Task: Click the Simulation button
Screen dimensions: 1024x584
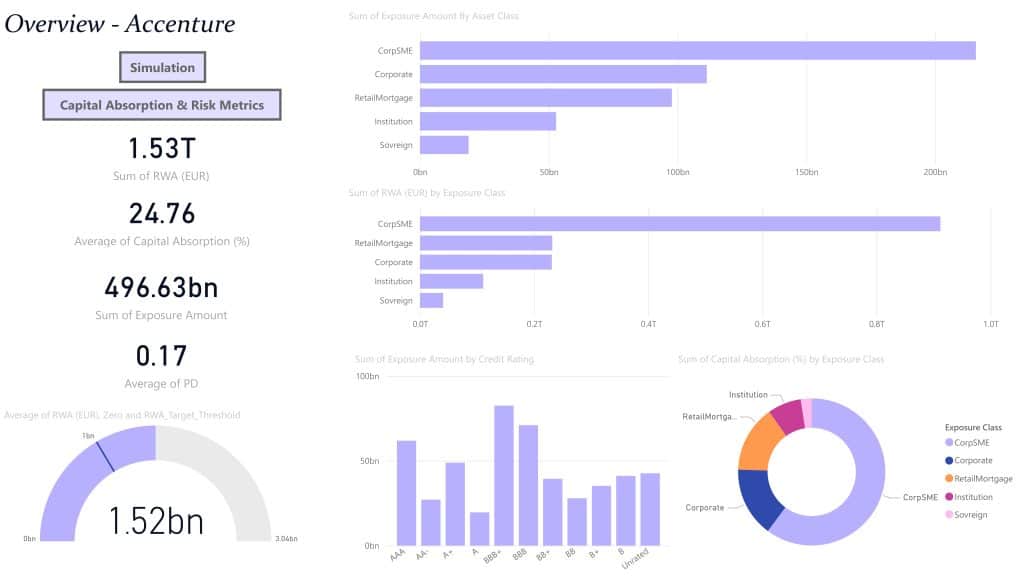Action: coord(163,67)
